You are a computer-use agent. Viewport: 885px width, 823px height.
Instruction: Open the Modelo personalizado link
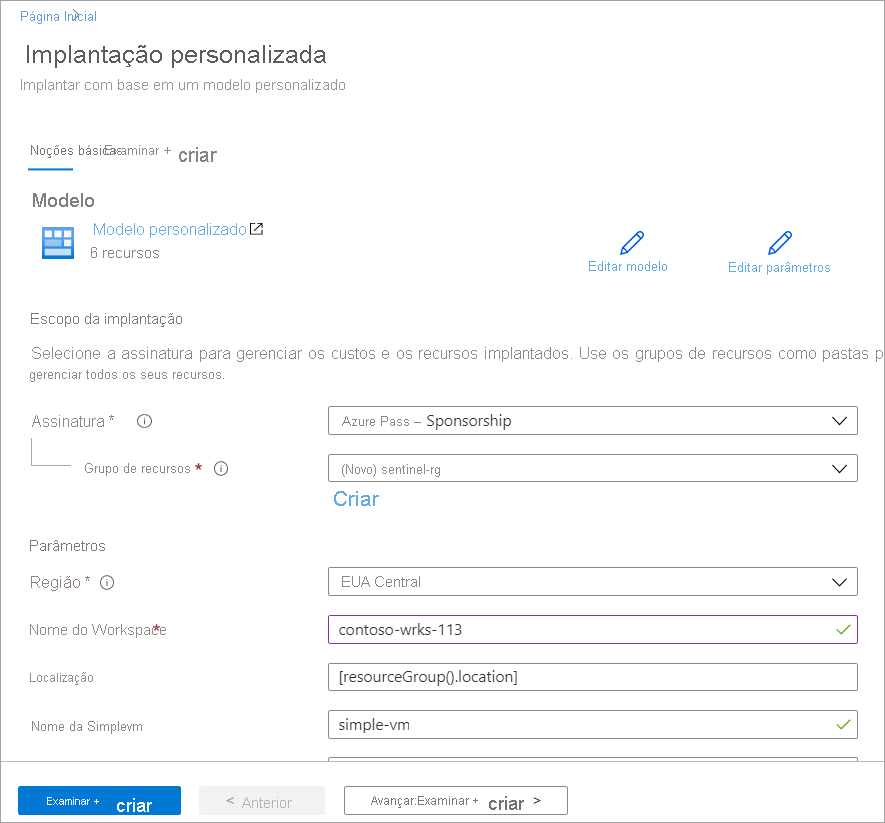[168, 228]
